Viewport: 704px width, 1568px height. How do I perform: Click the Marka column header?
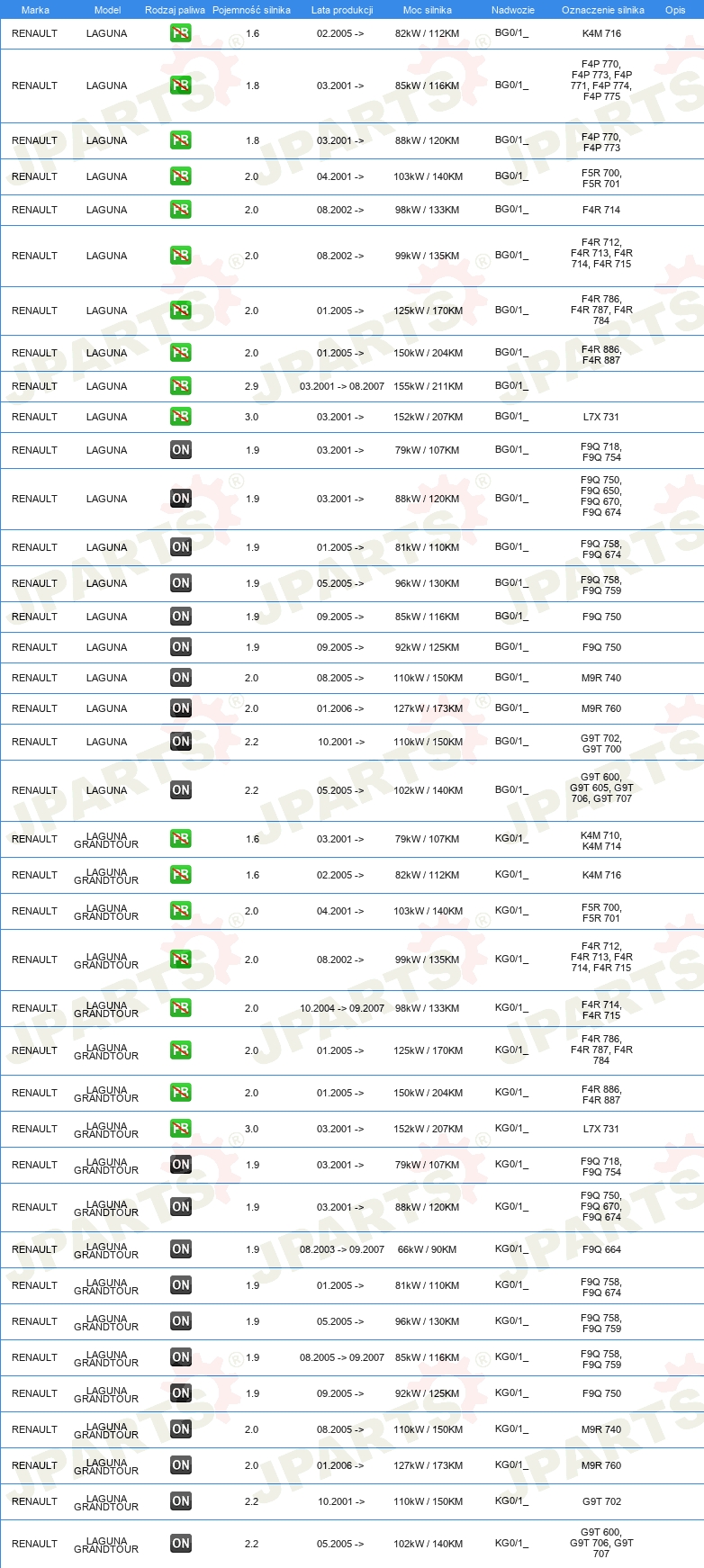[x=35, y=10]
